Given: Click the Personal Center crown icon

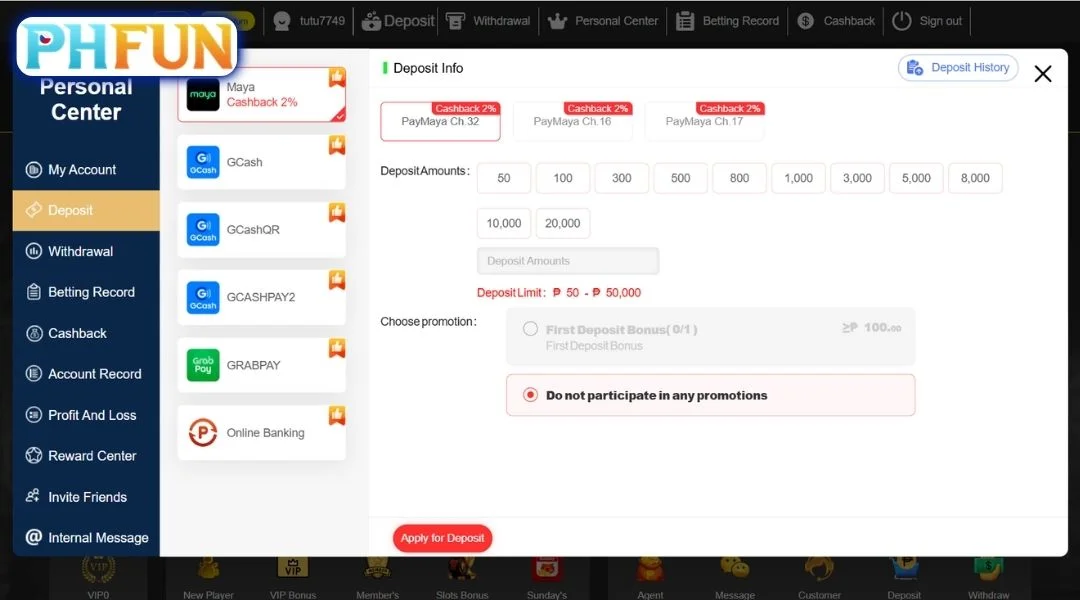Looking at the screenshot, I should point(557,21).
